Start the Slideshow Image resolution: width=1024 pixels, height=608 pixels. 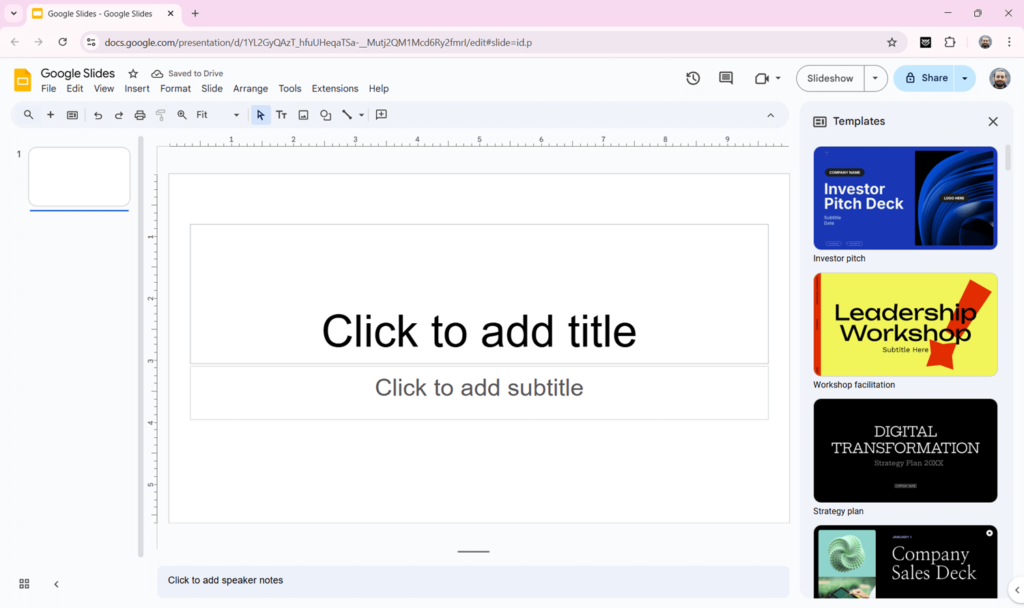point(829,77)
